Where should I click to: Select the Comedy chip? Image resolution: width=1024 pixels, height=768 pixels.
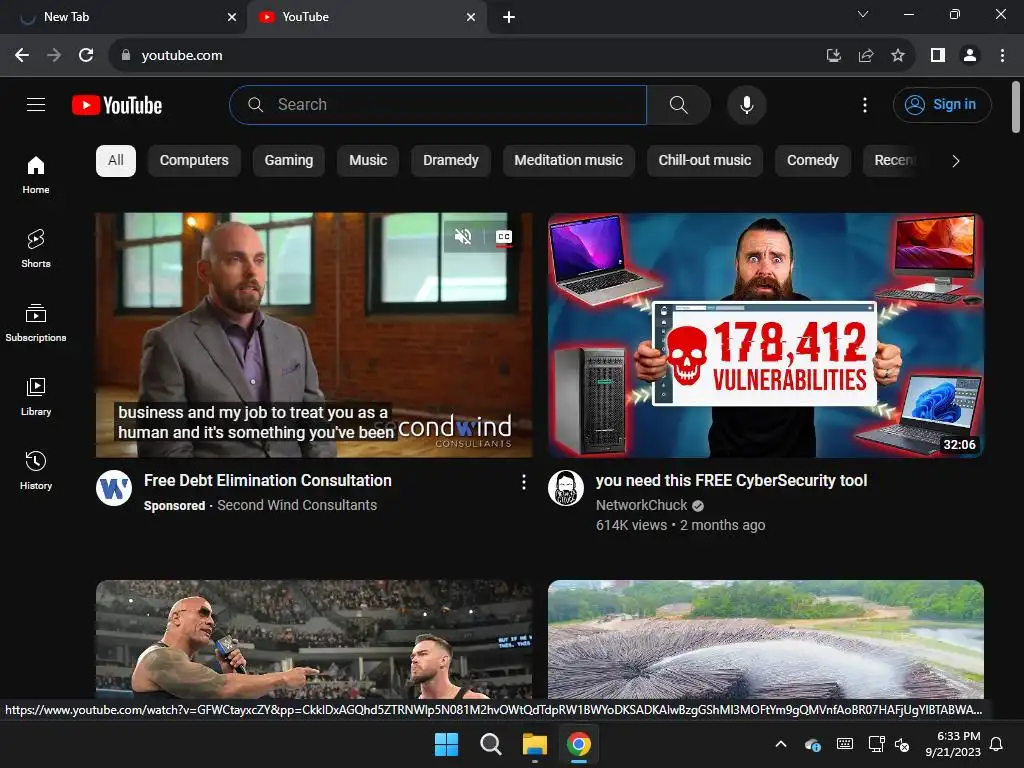pos(812,161)
